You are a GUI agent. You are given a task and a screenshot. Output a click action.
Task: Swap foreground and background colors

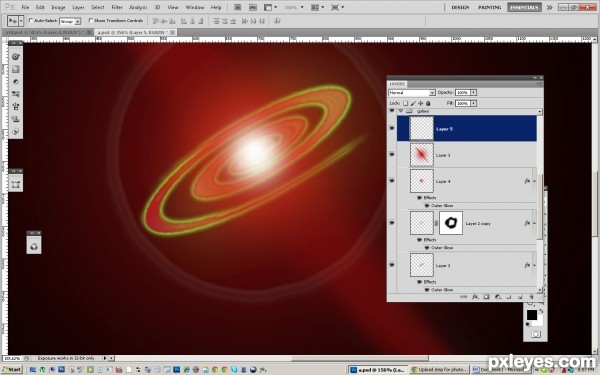pos(541,311)
